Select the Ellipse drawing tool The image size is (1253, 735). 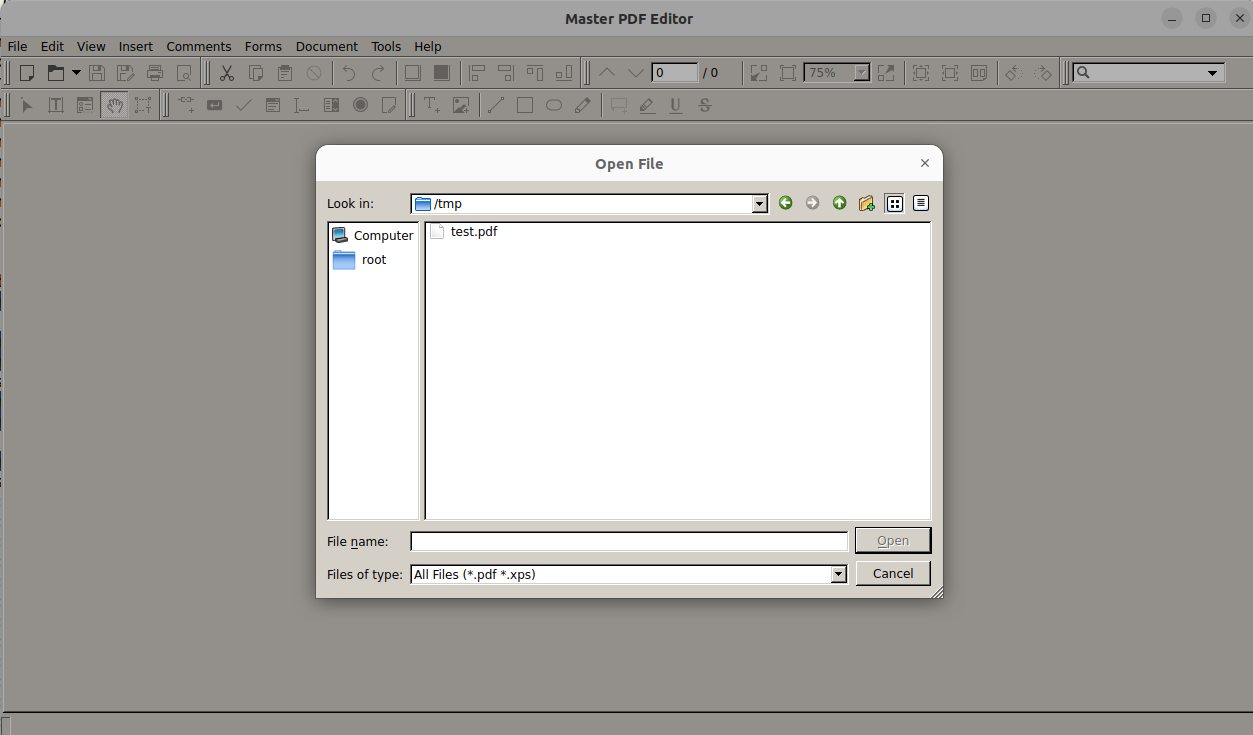coord(554,105)
